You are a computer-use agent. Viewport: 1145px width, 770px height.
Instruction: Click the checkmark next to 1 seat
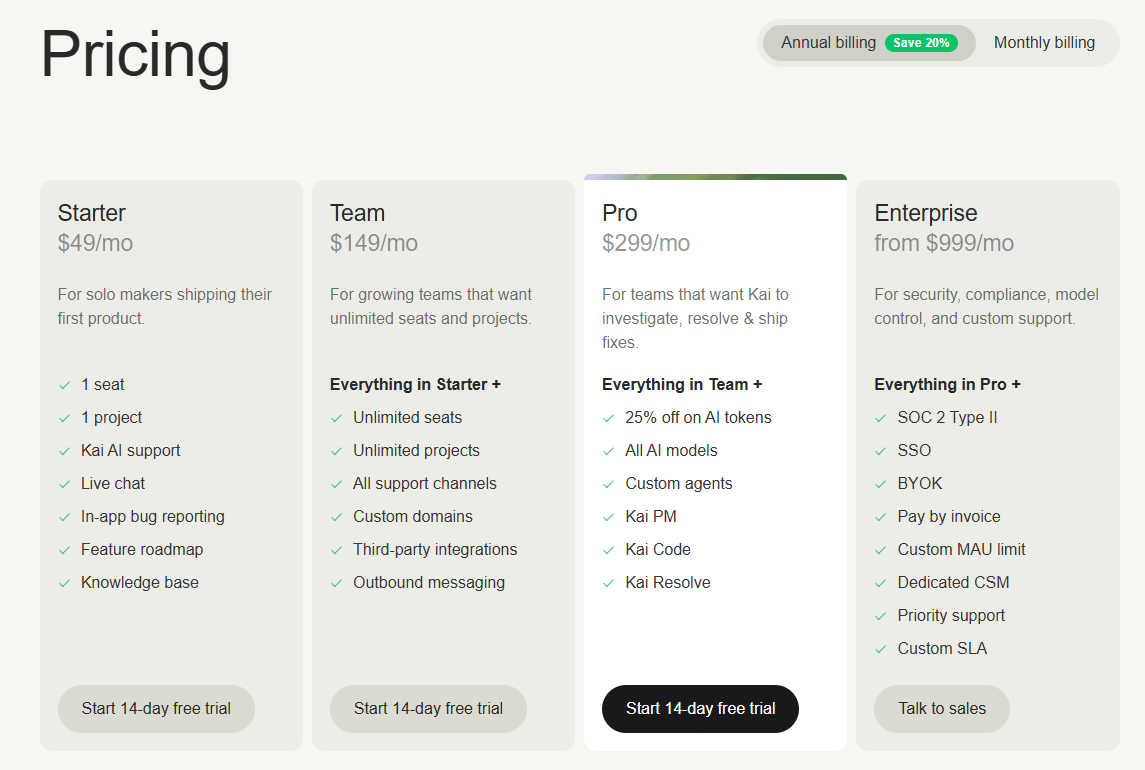tap(64, 385)
